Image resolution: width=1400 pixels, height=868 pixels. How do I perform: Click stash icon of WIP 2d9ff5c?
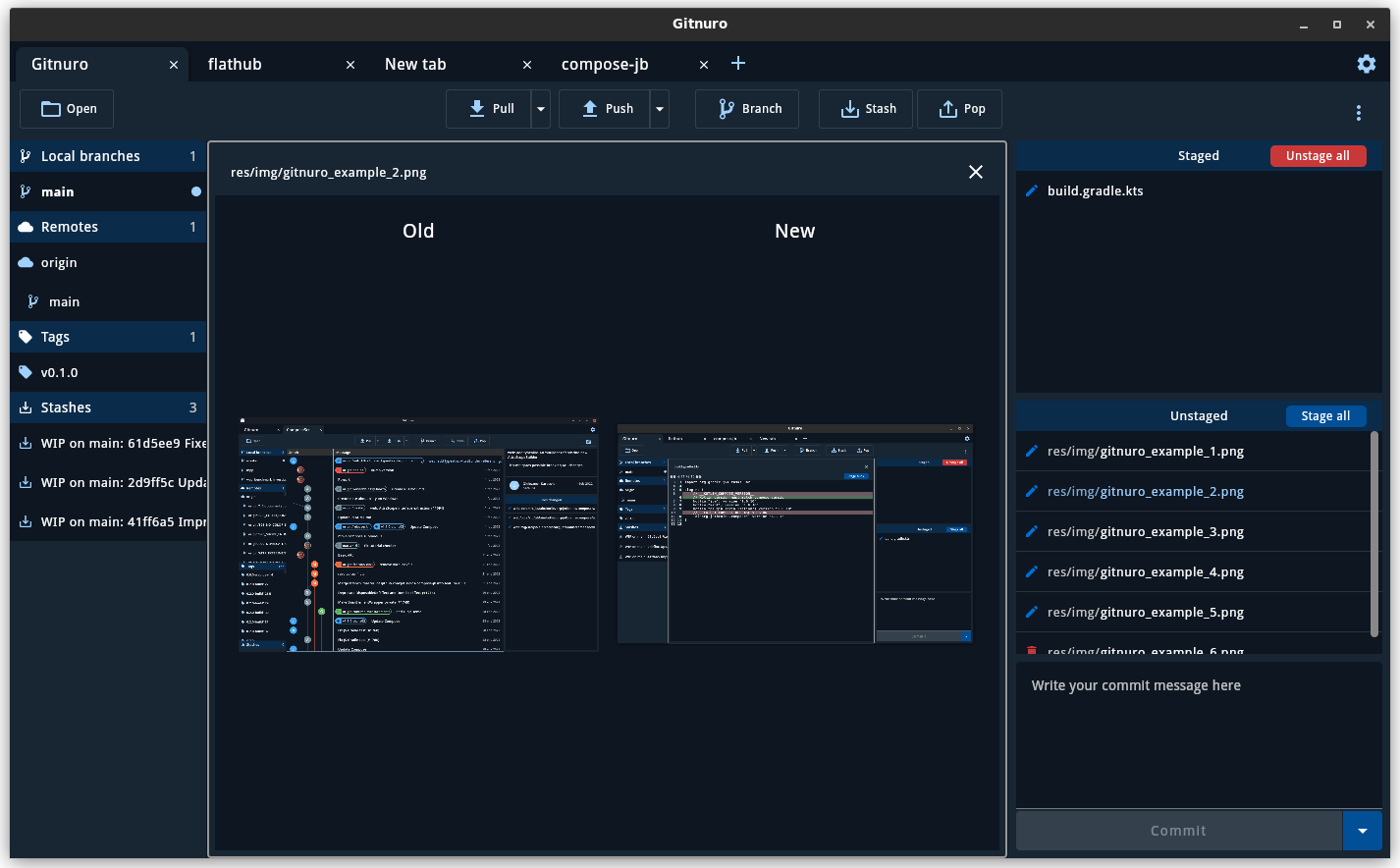[26, 483]
